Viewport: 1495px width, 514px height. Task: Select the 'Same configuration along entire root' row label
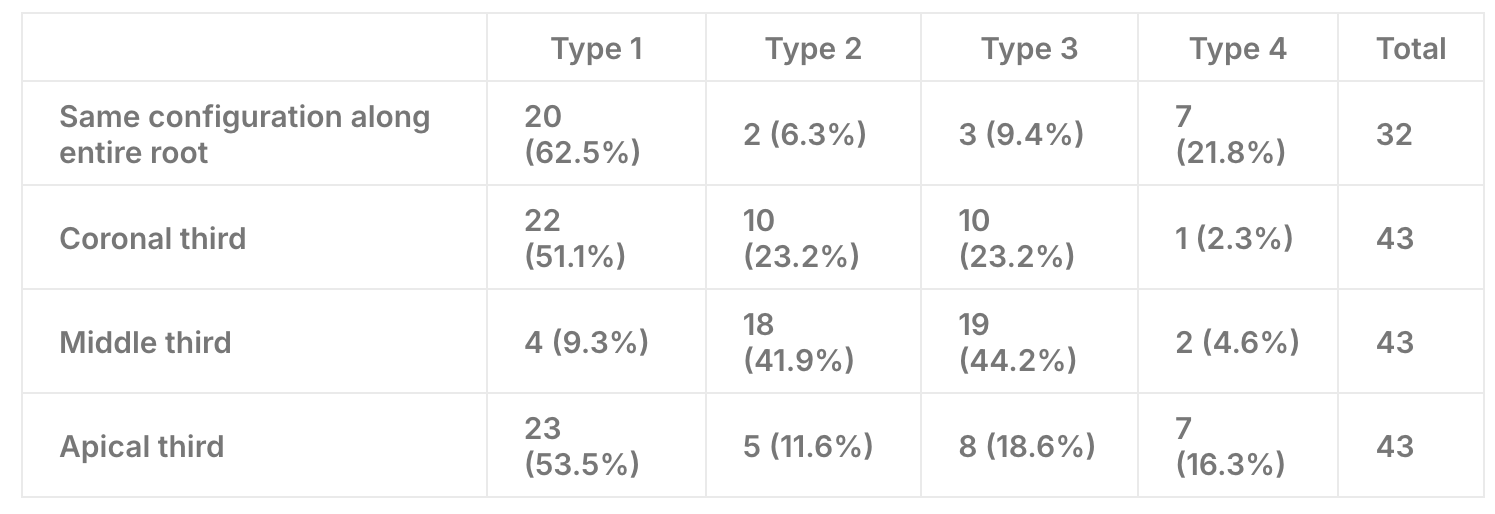245,134
